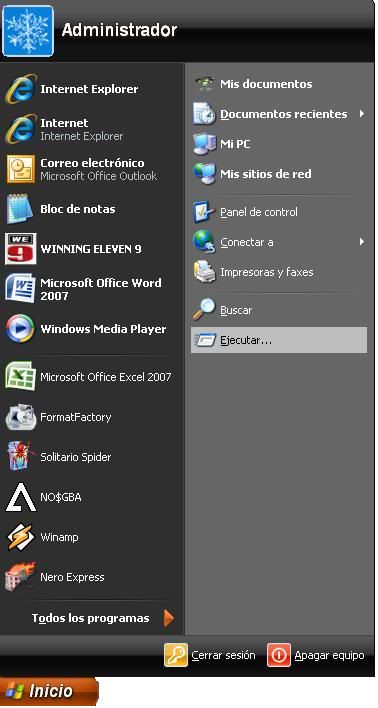Expand the Todos los programas orange arrow
The height and width of the screenshot is (708, 378).
pyautogui.click(x=169, y=618)
